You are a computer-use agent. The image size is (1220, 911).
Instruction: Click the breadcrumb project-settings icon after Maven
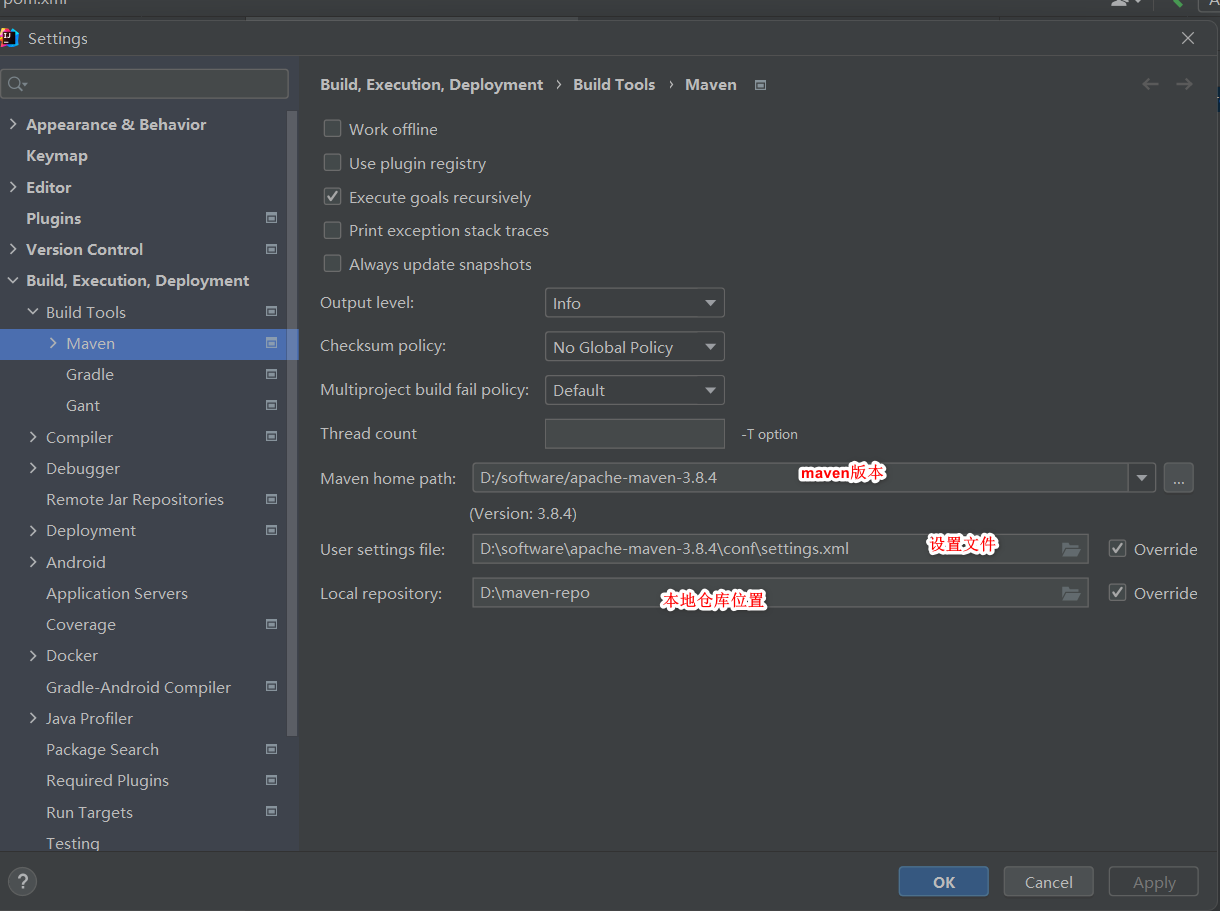[x=760, y=85]
